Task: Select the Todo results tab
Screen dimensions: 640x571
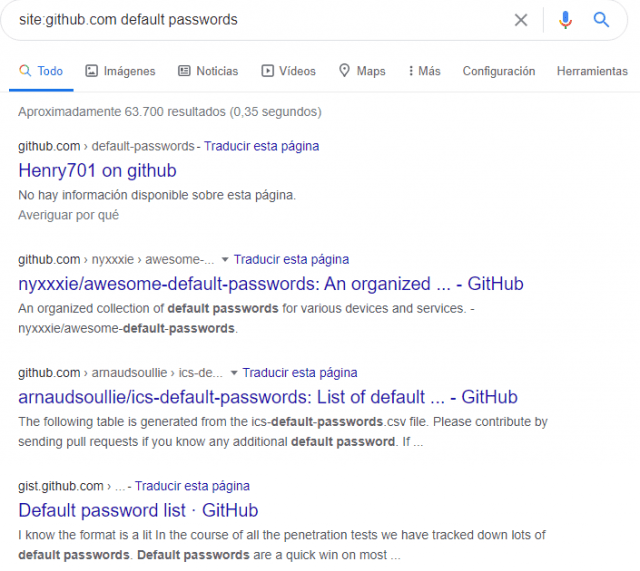Action: coord(41,71)
